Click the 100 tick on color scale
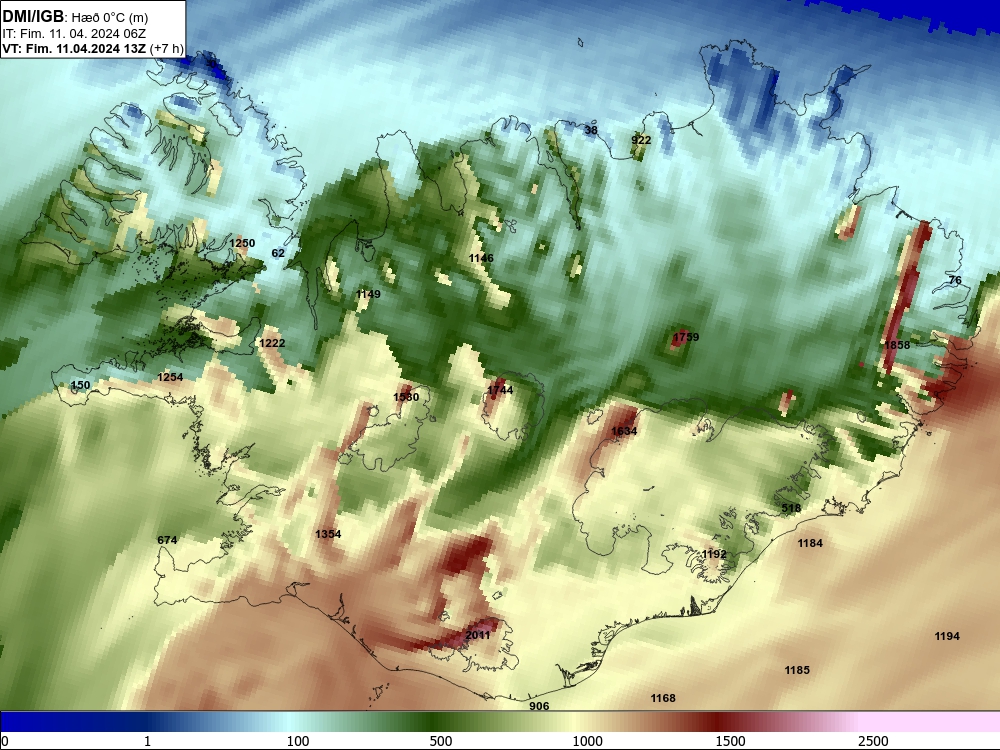Screen dimensions: 1000x750 click(x=298, y=741)
